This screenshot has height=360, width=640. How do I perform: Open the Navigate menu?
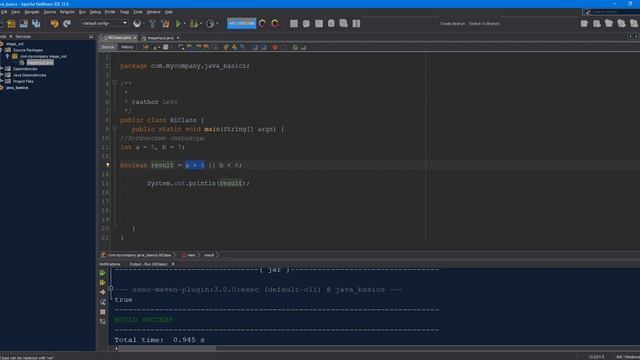(32, 12)
